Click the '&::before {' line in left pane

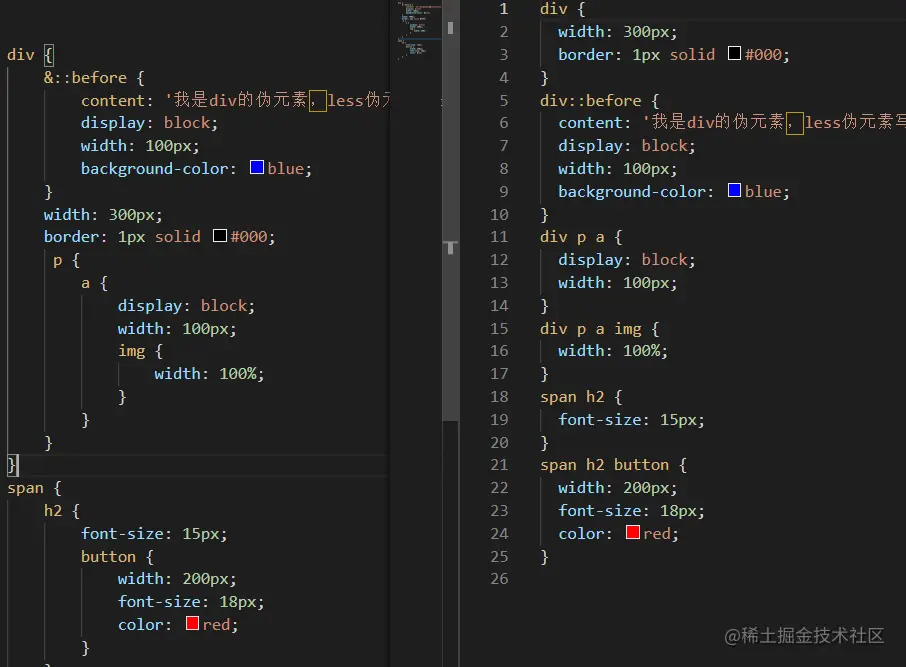[94, 77]
